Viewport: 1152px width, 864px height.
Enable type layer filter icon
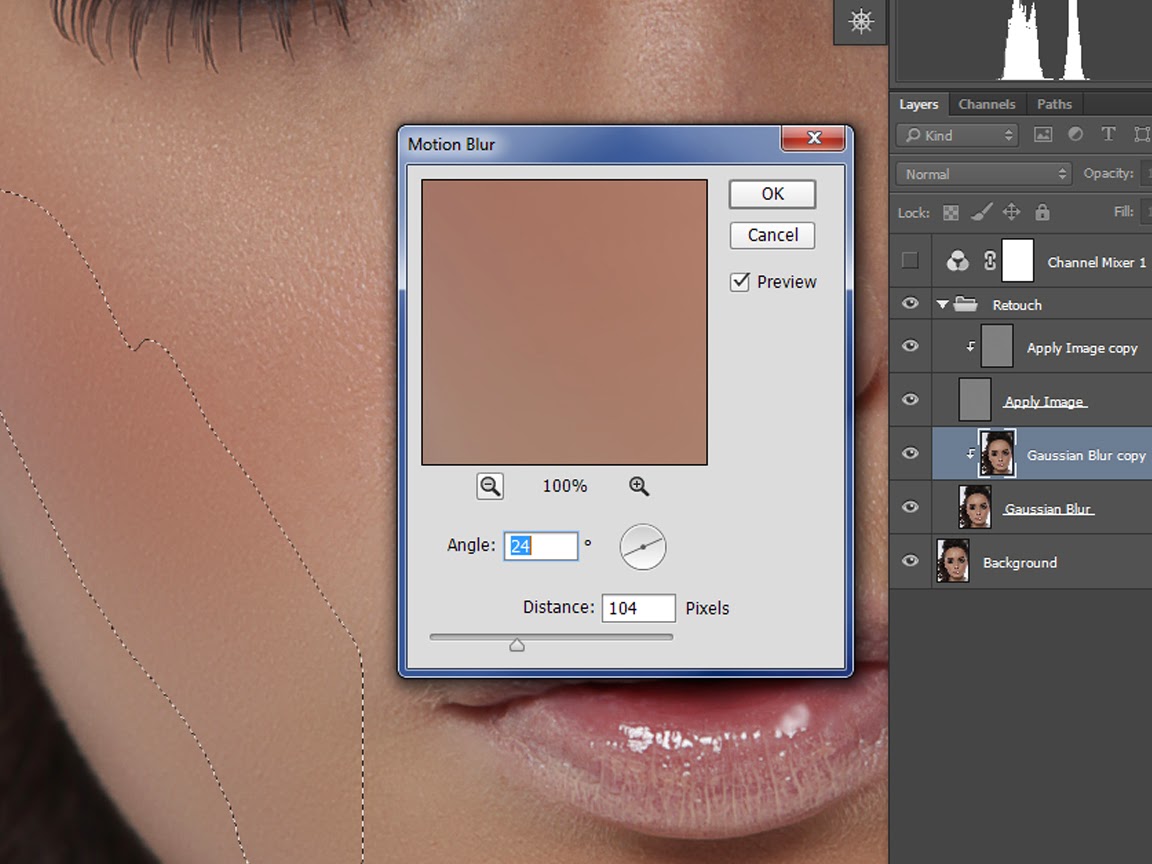(x=1108, y=134)
